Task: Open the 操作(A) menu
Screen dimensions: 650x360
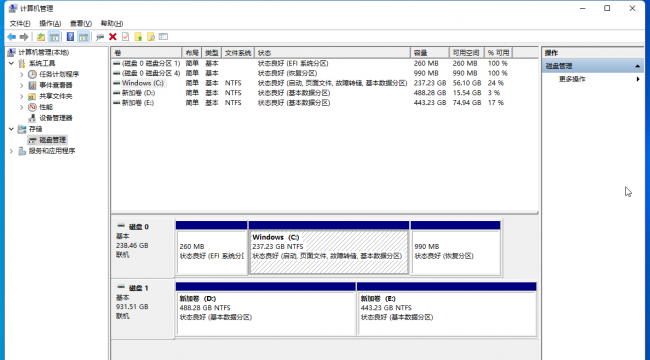Action: point(50,23)
